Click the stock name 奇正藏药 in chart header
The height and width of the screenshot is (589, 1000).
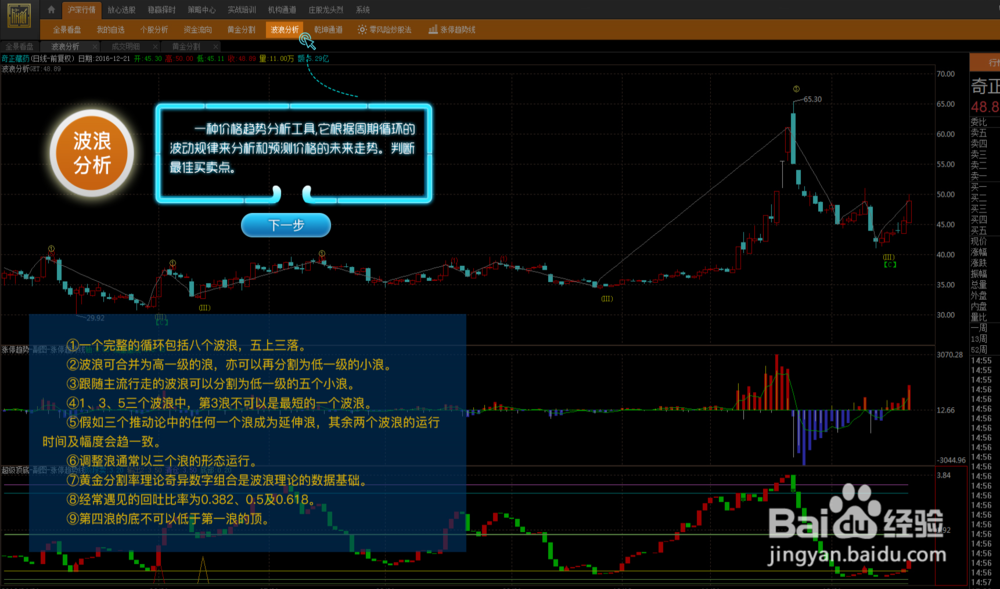click(15, 59)
